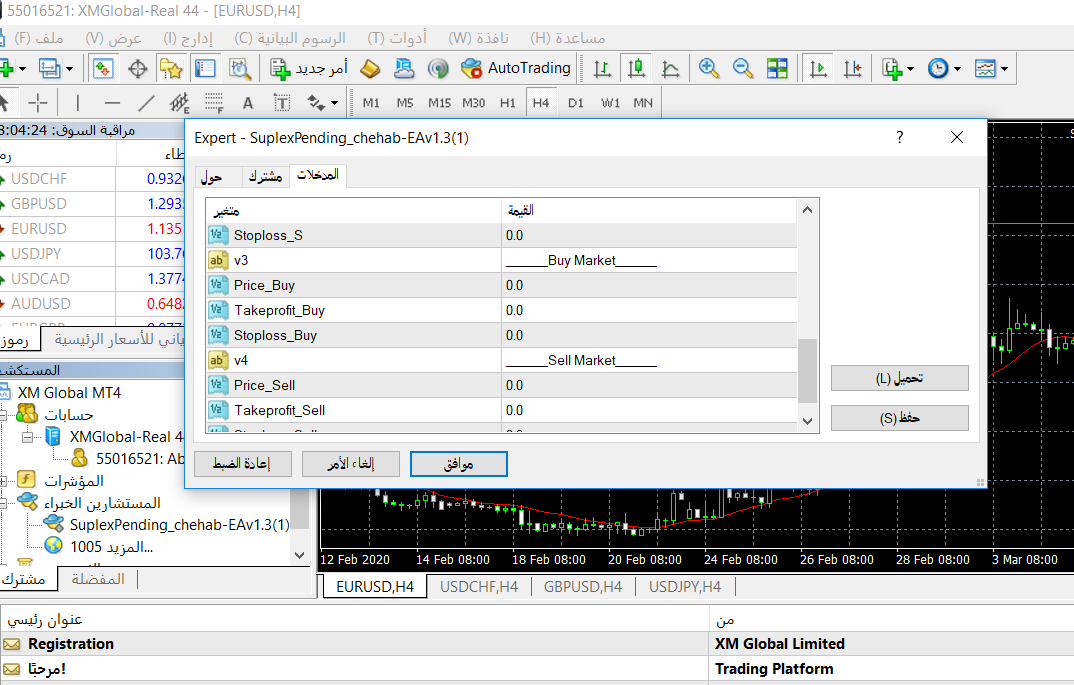Click the إلغاء الأمر cancel button
The image size is (1074, 685).
click(x=351, y=464)
